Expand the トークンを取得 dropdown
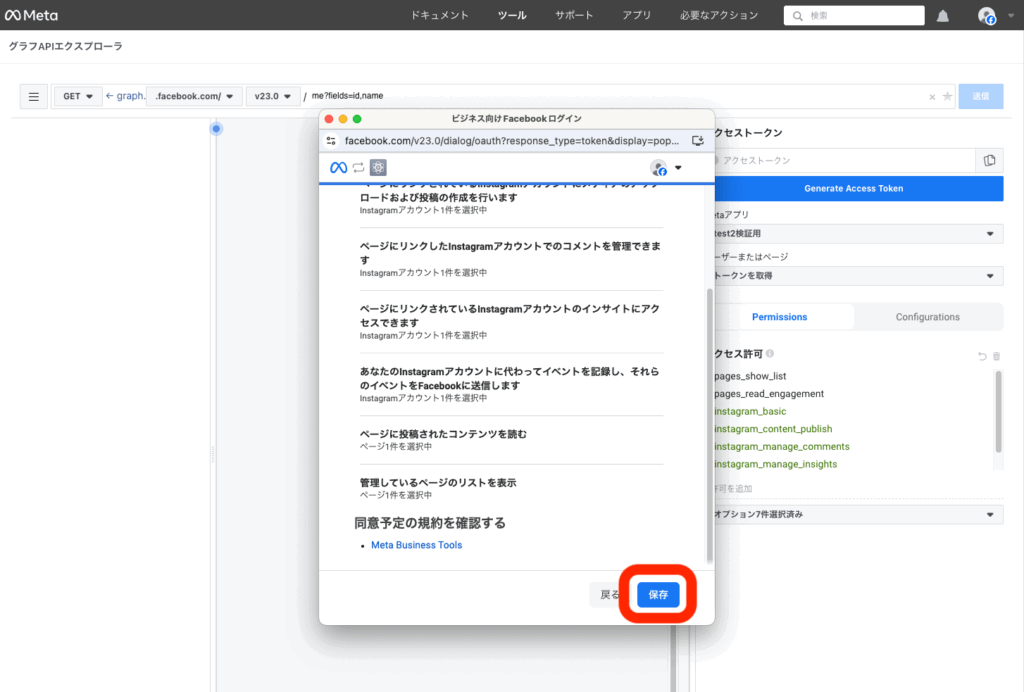Viewport: 1024px width, 692px height. point(859,276)
